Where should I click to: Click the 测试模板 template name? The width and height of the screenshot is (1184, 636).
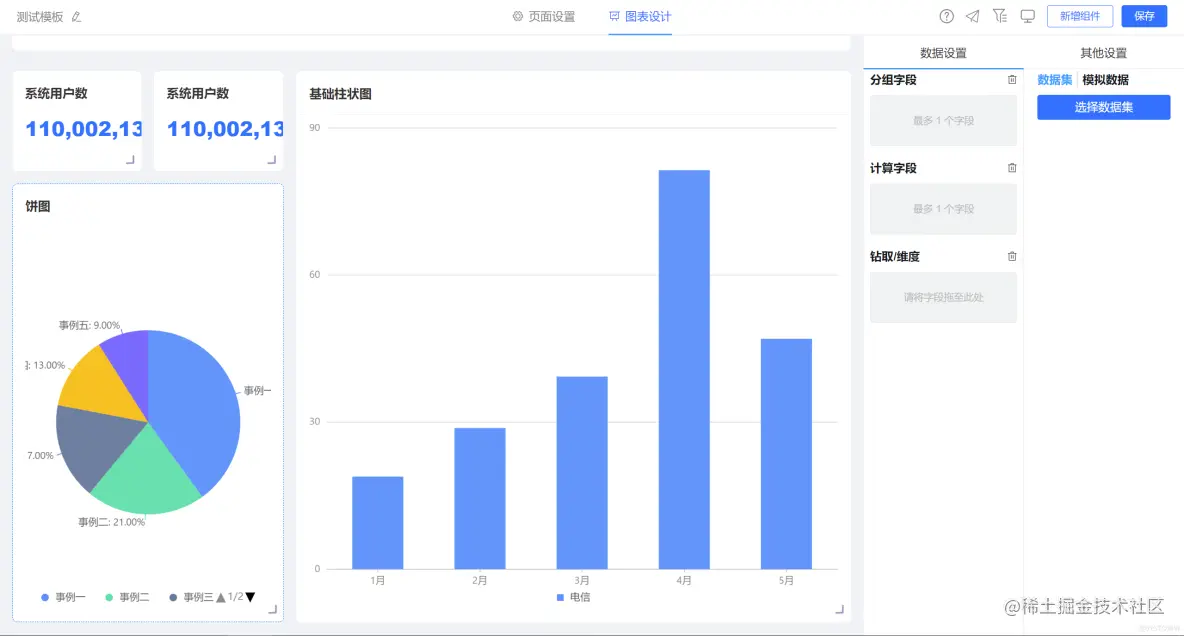[x=40, y=17]
